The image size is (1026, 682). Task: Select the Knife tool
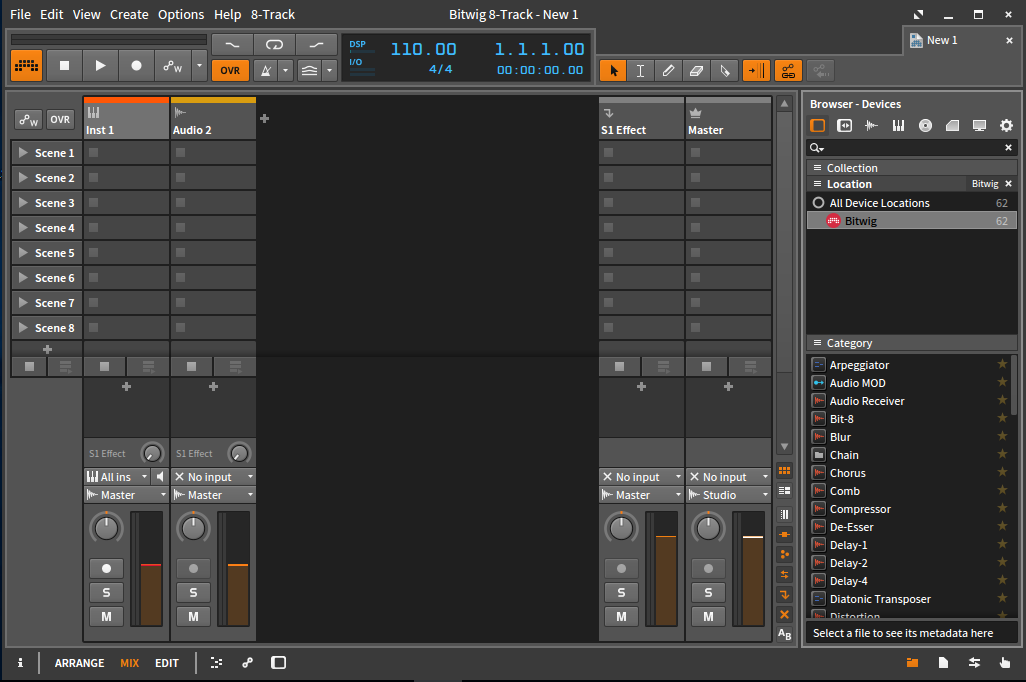pyautogui.click(x=724, y=71)
